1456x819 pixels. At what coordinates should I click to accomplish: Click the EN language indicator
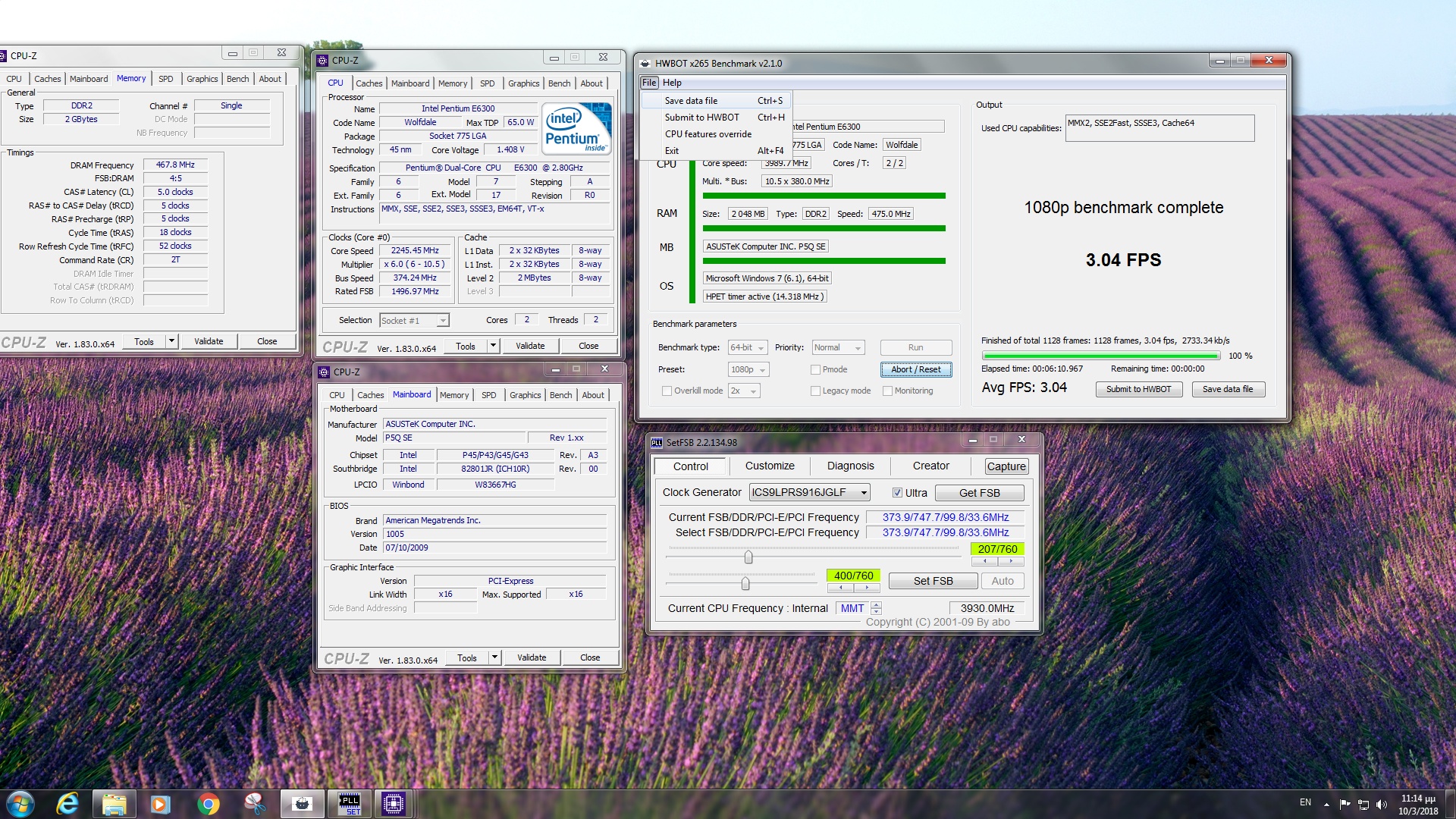tap(1305, 802)
